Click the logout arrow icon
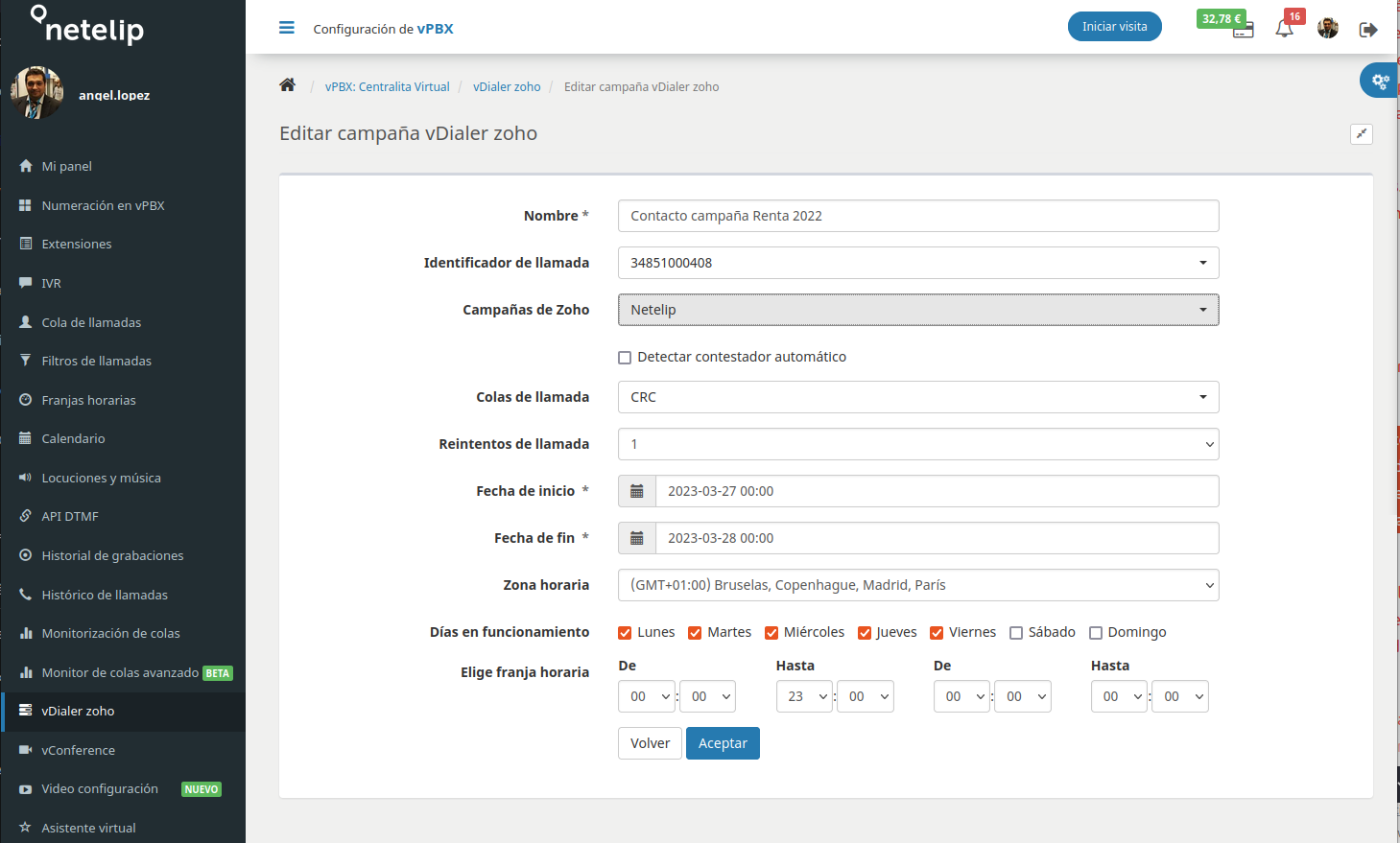Image resolution: width=1400 pixels, height=843 pixels. tap(1368, 30)
